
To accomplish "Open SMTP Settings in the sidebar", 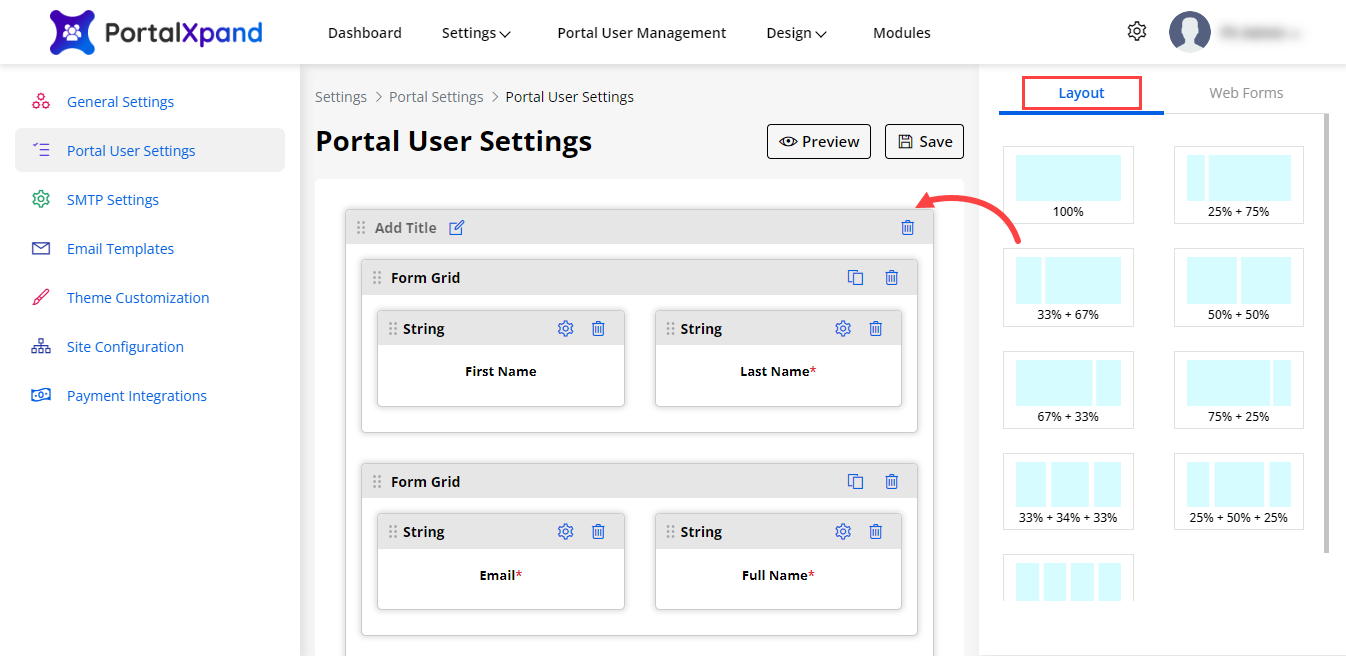I will point(112,200).
